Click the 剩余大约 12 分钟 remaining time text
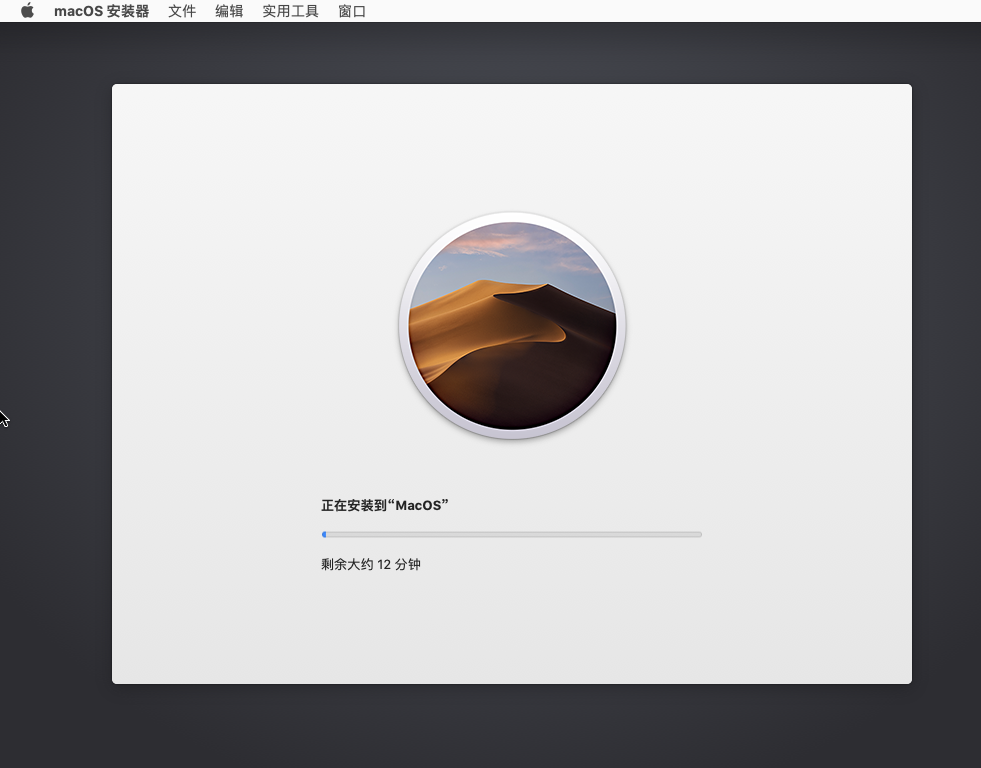 pos(371,564)
